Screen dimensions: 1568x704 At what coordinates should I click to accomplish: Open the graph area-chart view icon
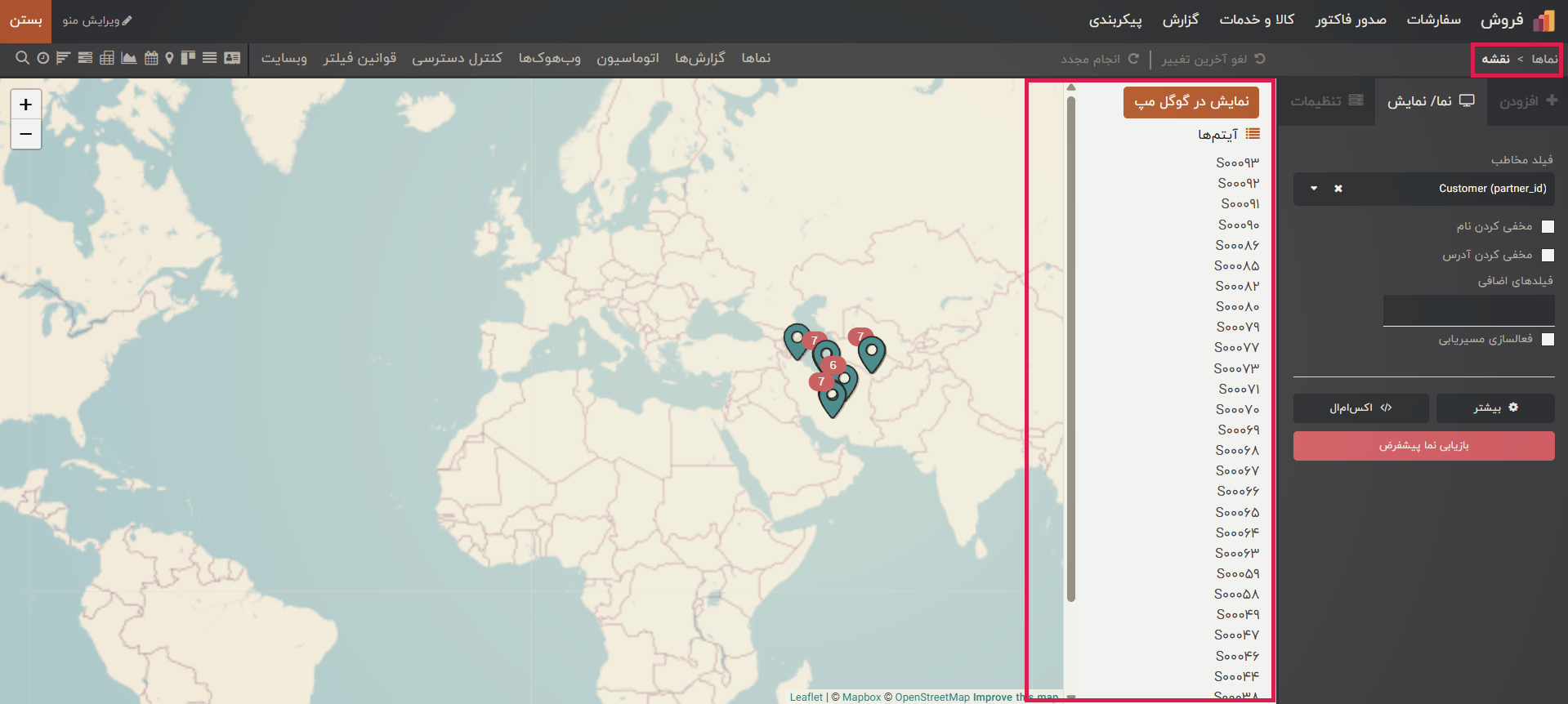pos(129,58)
